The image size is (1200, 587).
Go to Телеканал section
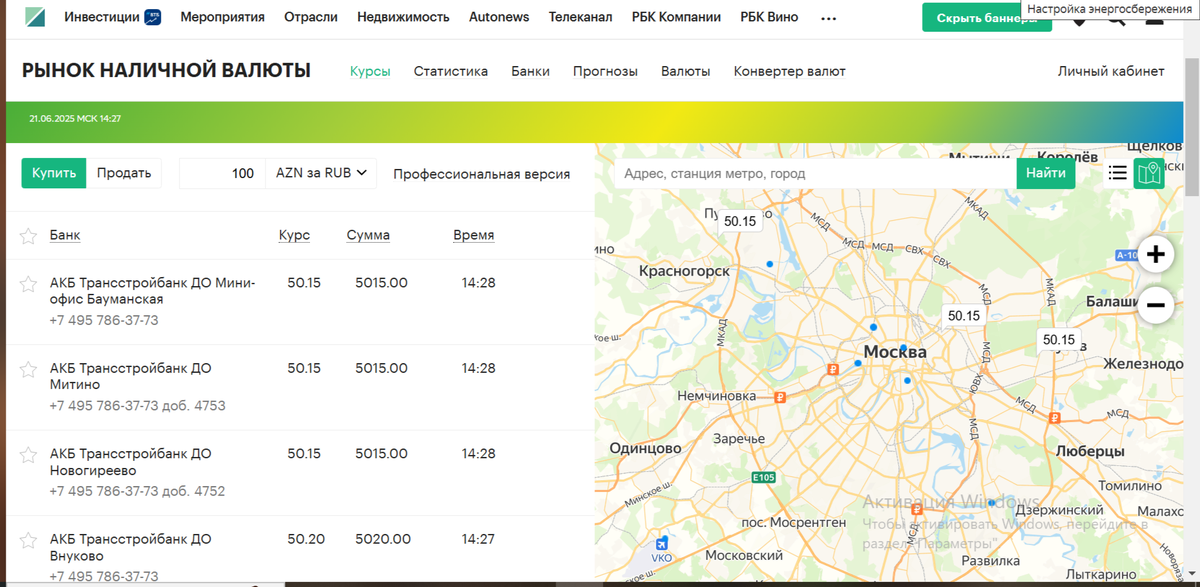581,17
